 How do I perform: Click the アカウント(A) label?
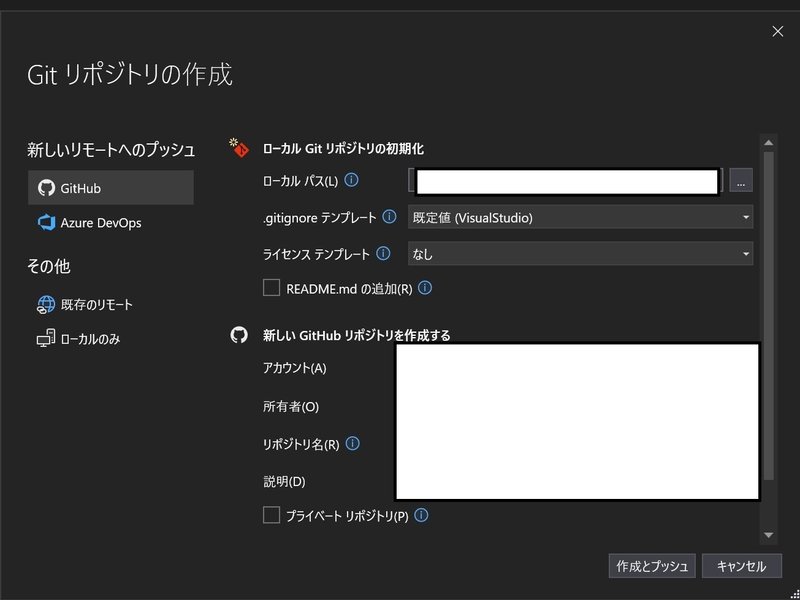(x=294, y=368)
